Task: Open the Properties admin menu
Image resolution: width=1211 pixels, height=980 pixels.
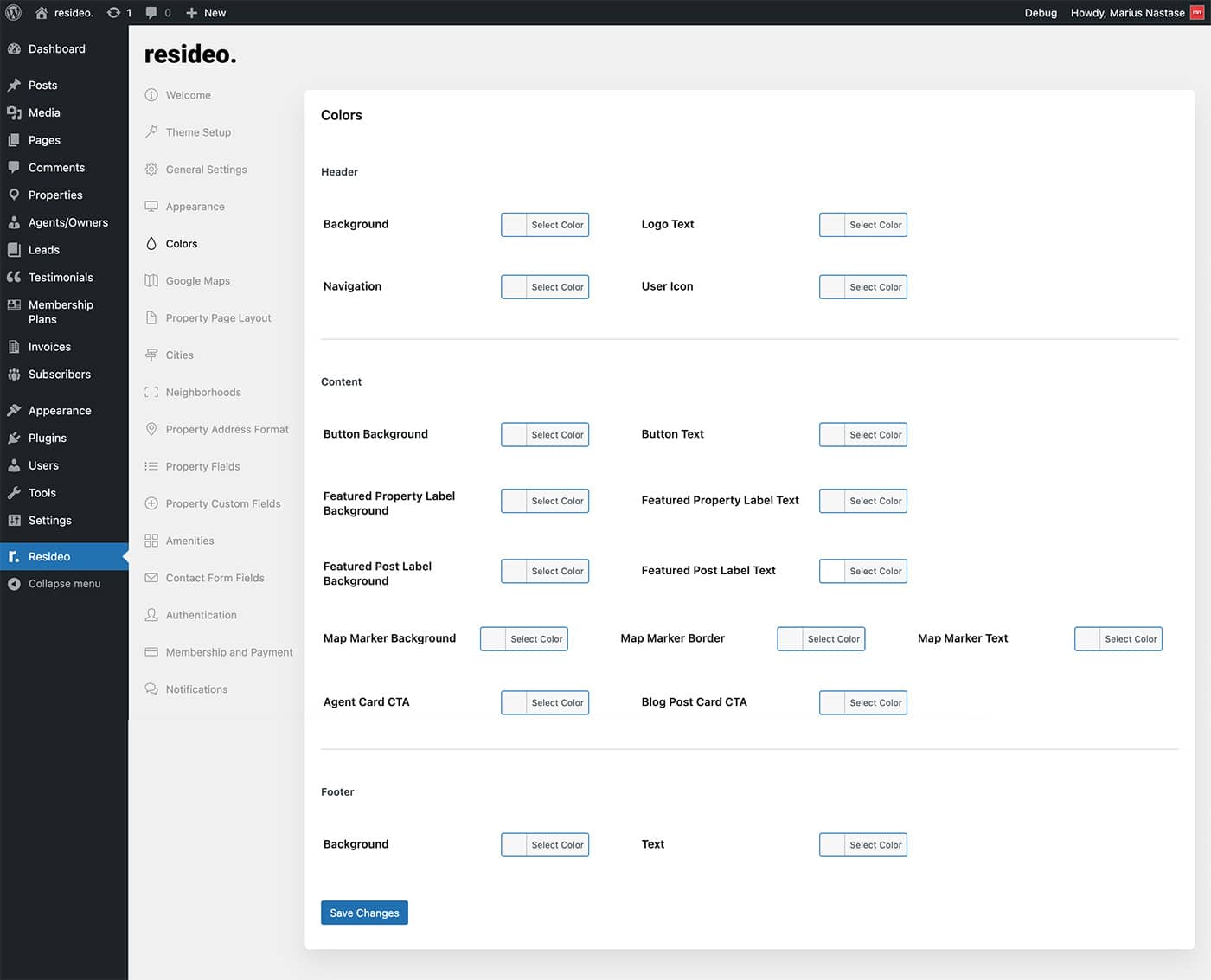Action: click(55, 195)
